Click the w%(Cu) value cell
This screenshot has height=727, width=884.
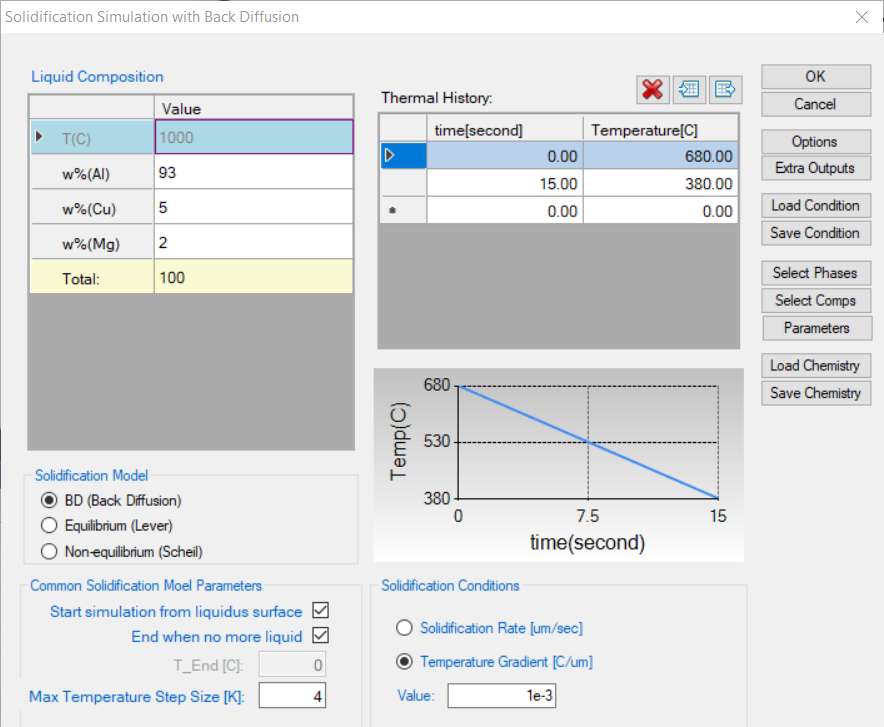click(253, 206)
